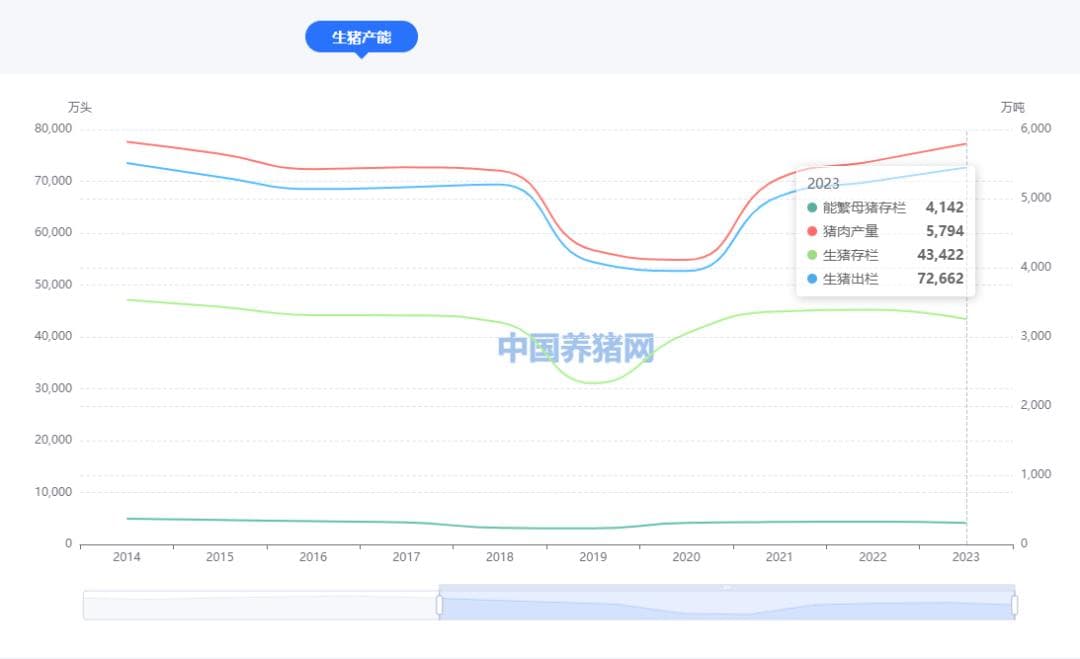Select the 2023 x-axis year label
Viewport: 1080px width, 659px height.
tap(966, 557)
